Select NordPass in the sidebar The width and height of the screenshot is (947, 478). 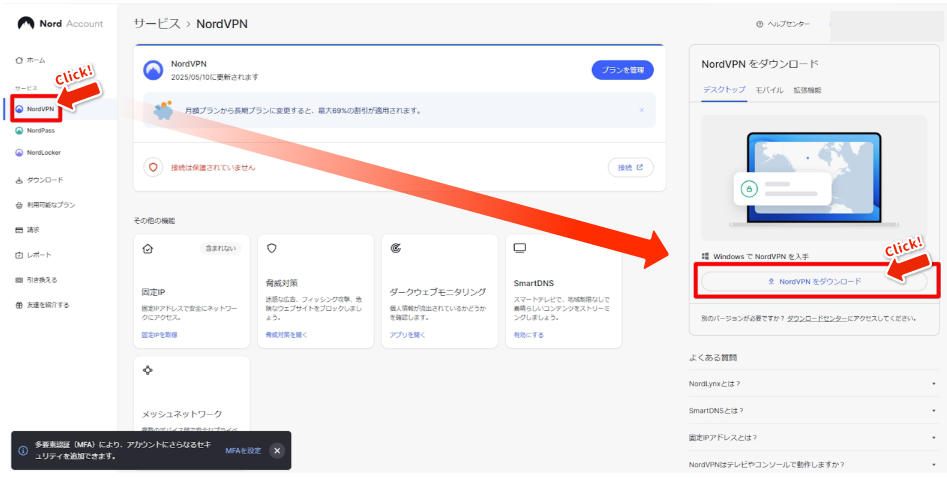[x=40, y=131]
